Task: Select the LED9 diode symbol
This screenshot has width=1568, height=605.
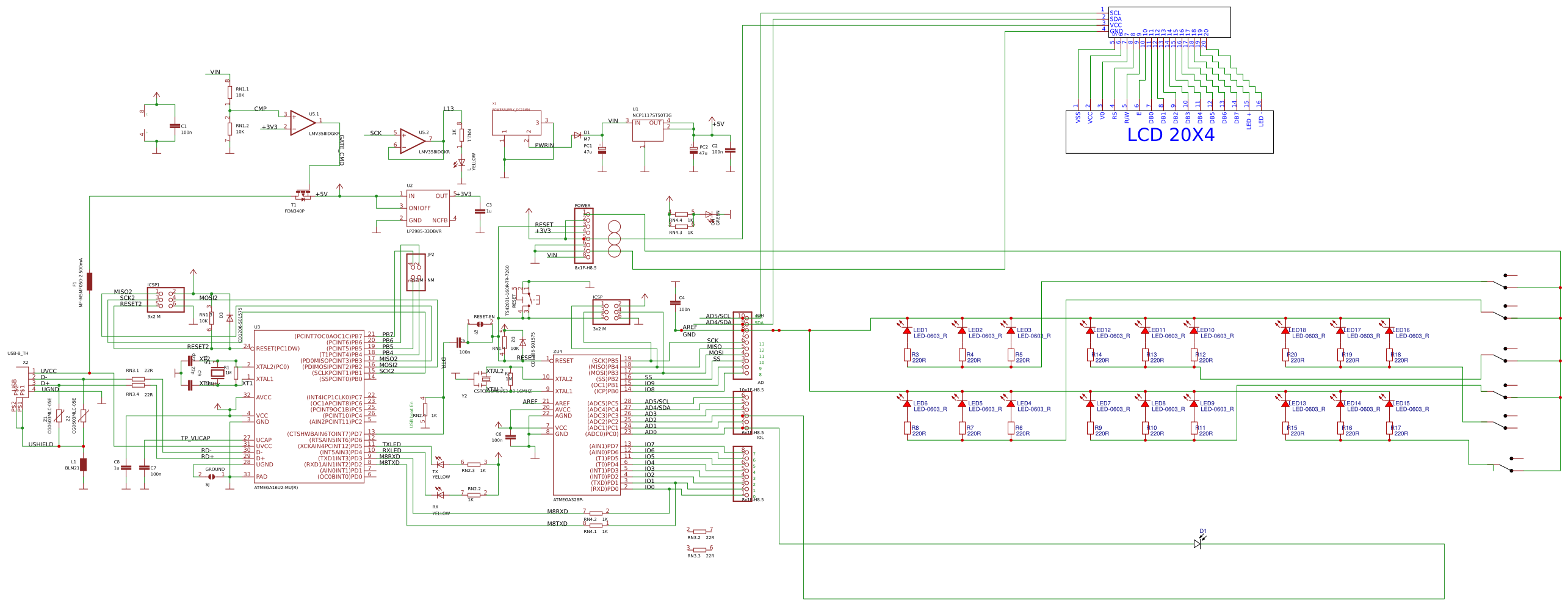Action: (1194, 404)
